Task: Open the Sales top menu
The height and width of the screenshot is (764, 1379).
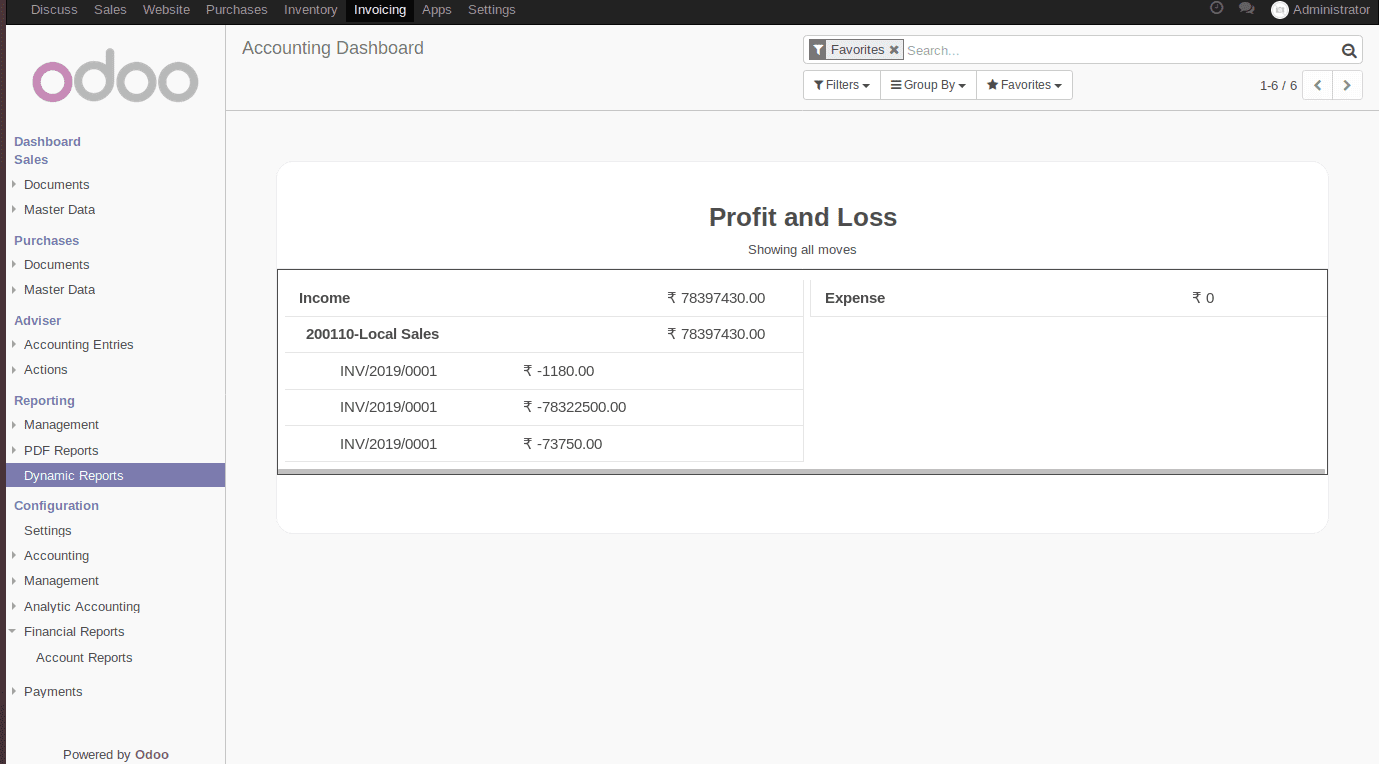Action: pos(110,10)
